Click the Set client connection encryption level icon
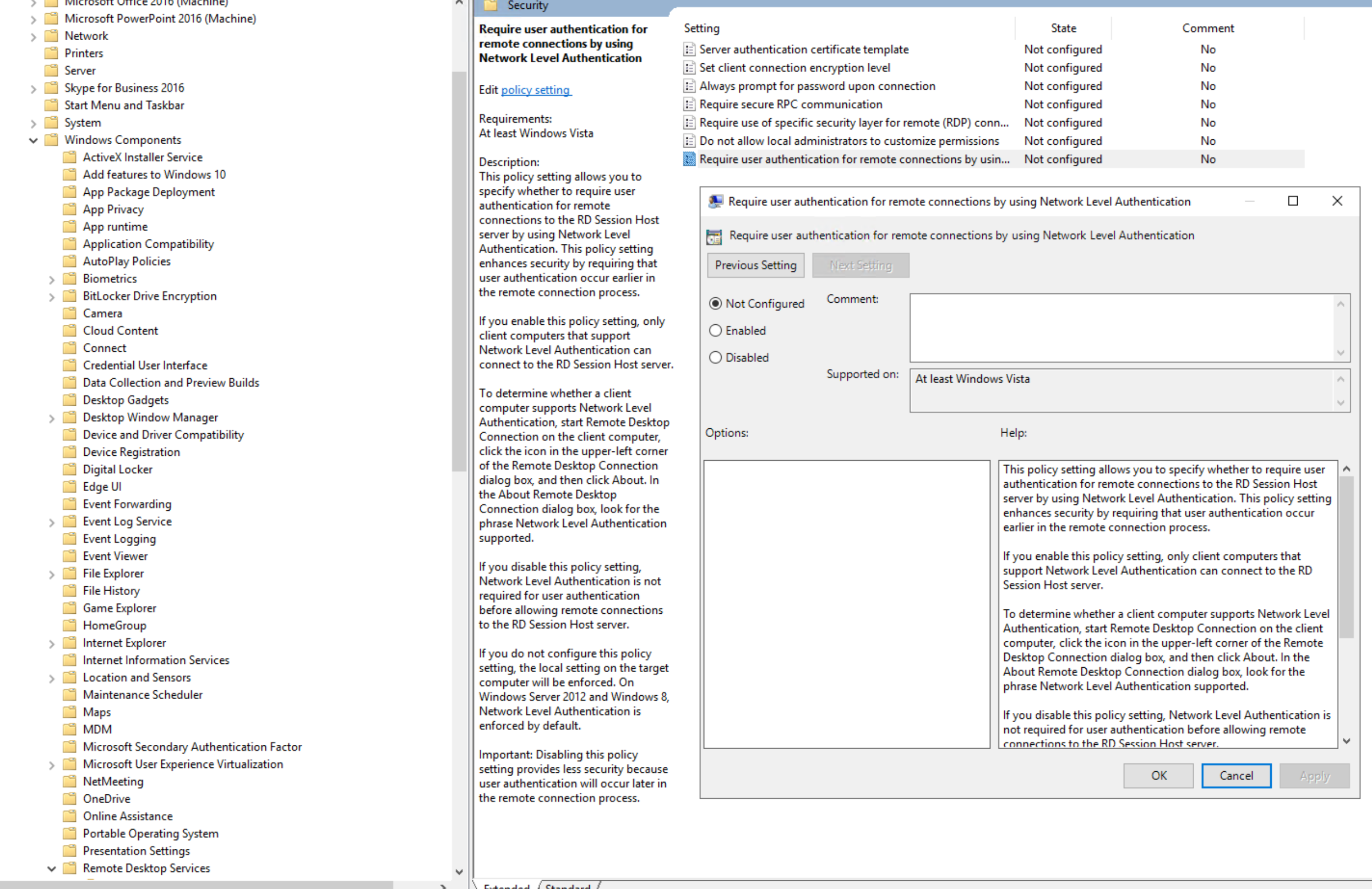This screenshot has width=1372, height=889. [x=689, y=68]
